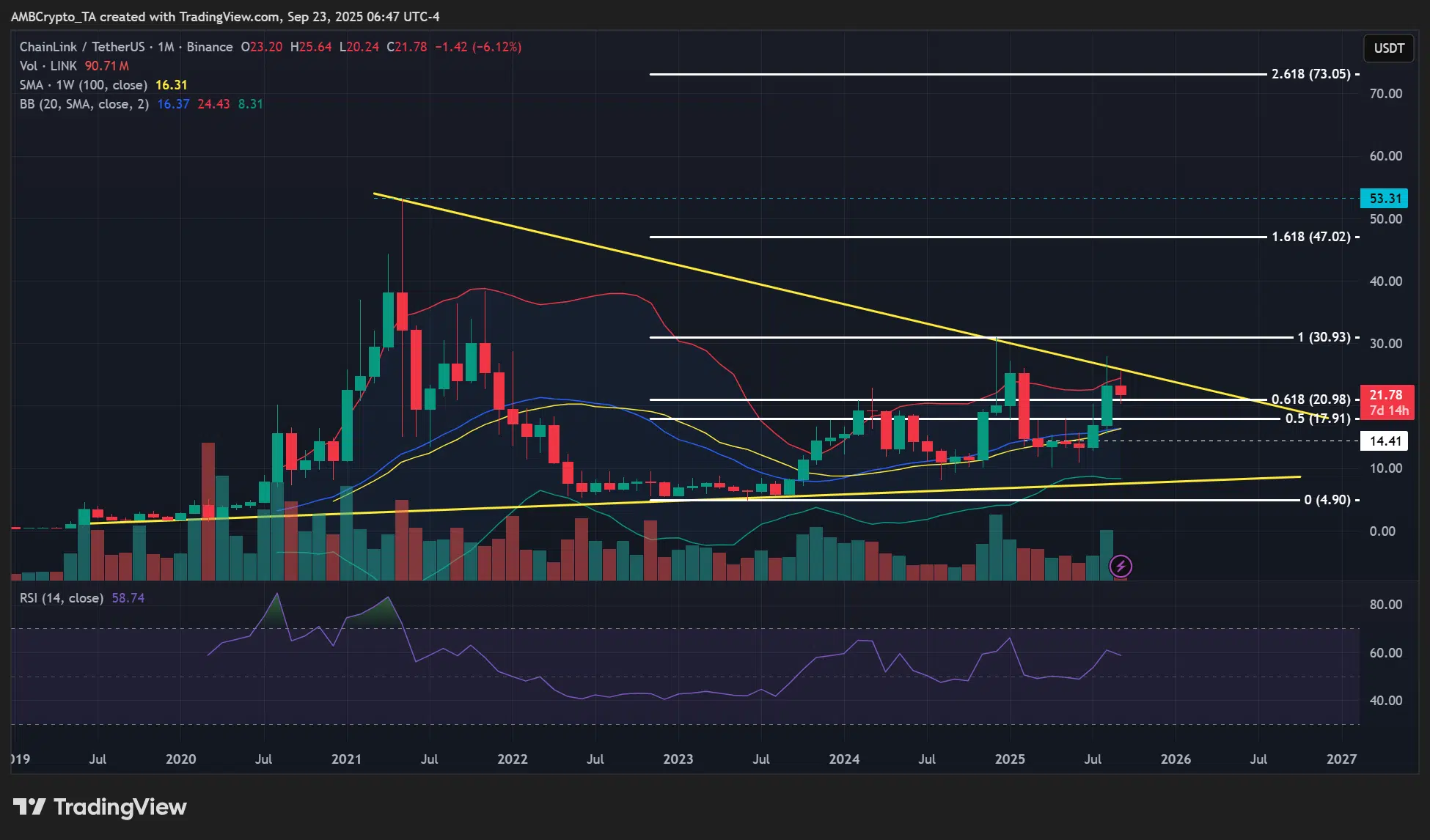The image size is (1430, 840).
Task: Click the 70.00 price scale label
Action: pyautogui.click(x=1386, y=94)
